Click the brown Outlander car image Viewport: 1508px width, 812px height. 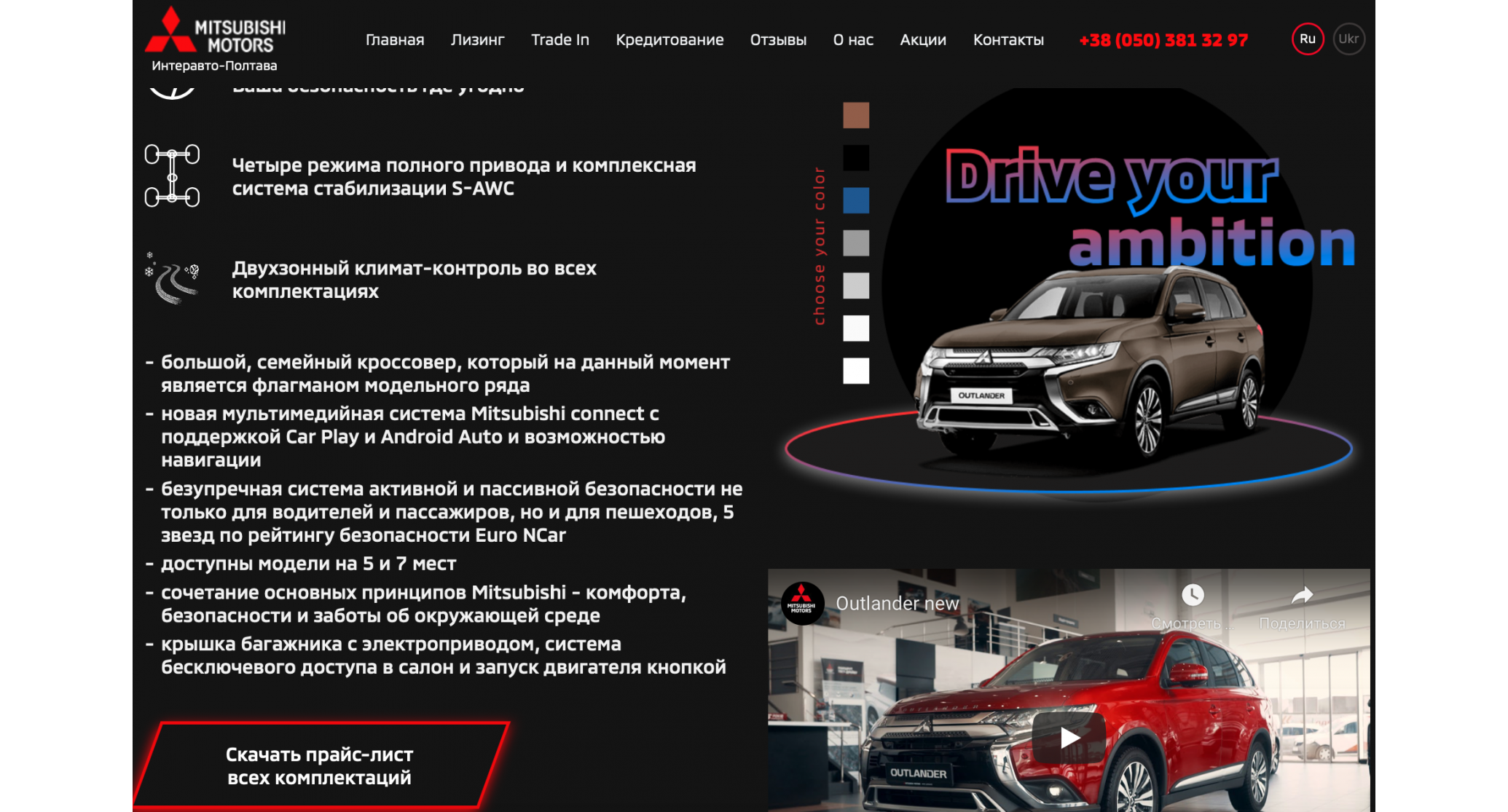[1091, 364]
